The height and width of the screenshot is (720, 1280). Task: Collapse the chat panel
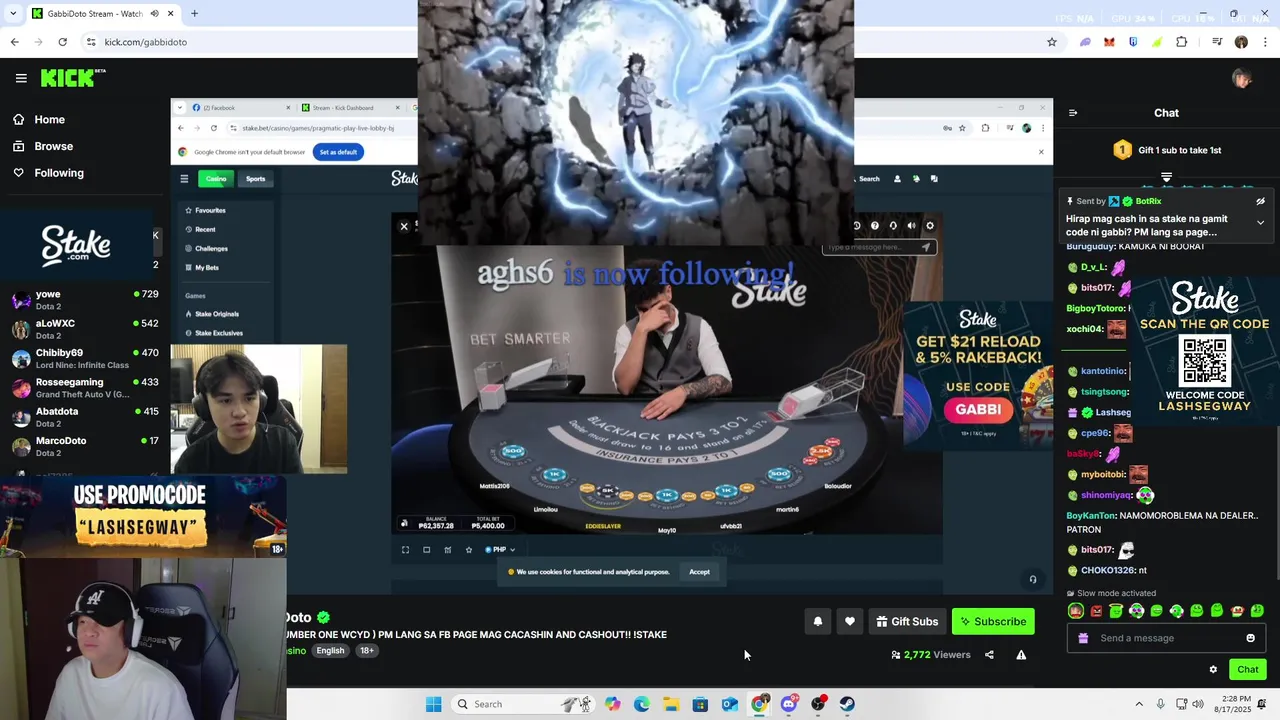(1073, 113)
